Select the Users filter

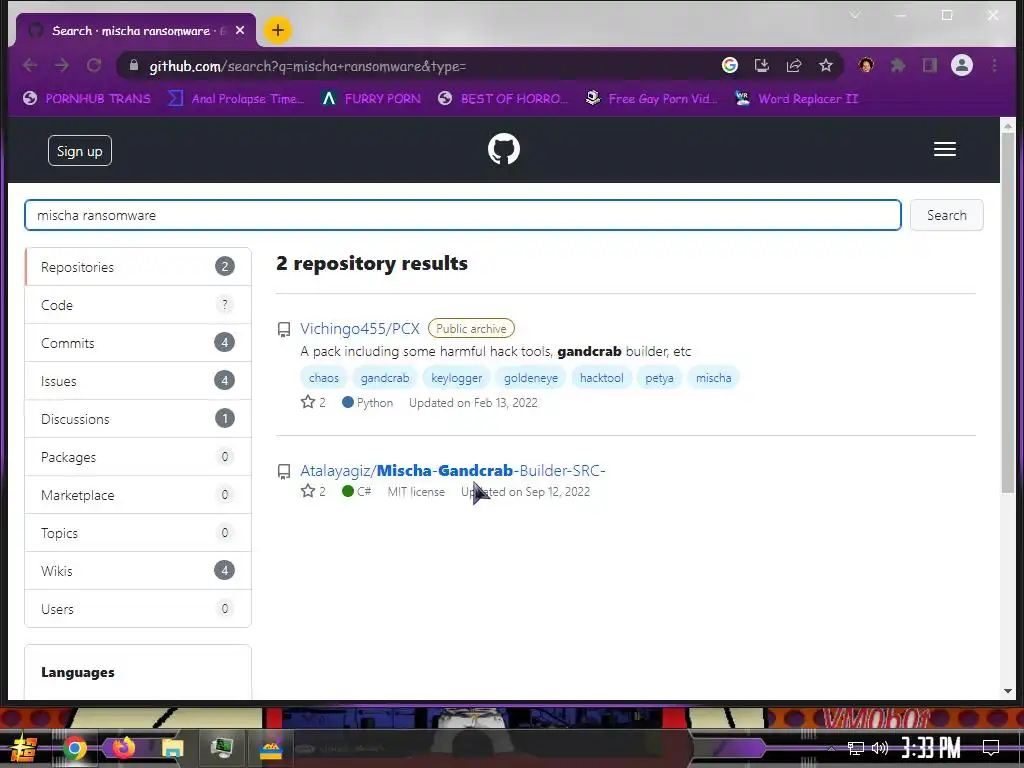pos(138,608)
